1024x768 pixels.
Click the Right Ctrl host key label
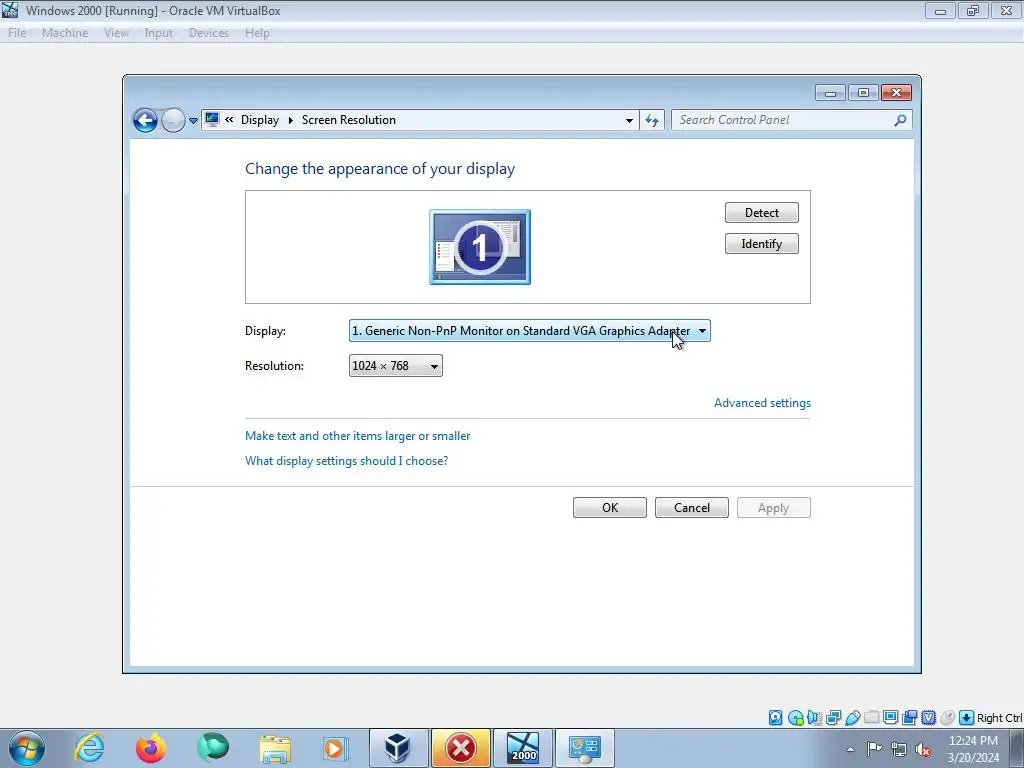click(999, 718)
